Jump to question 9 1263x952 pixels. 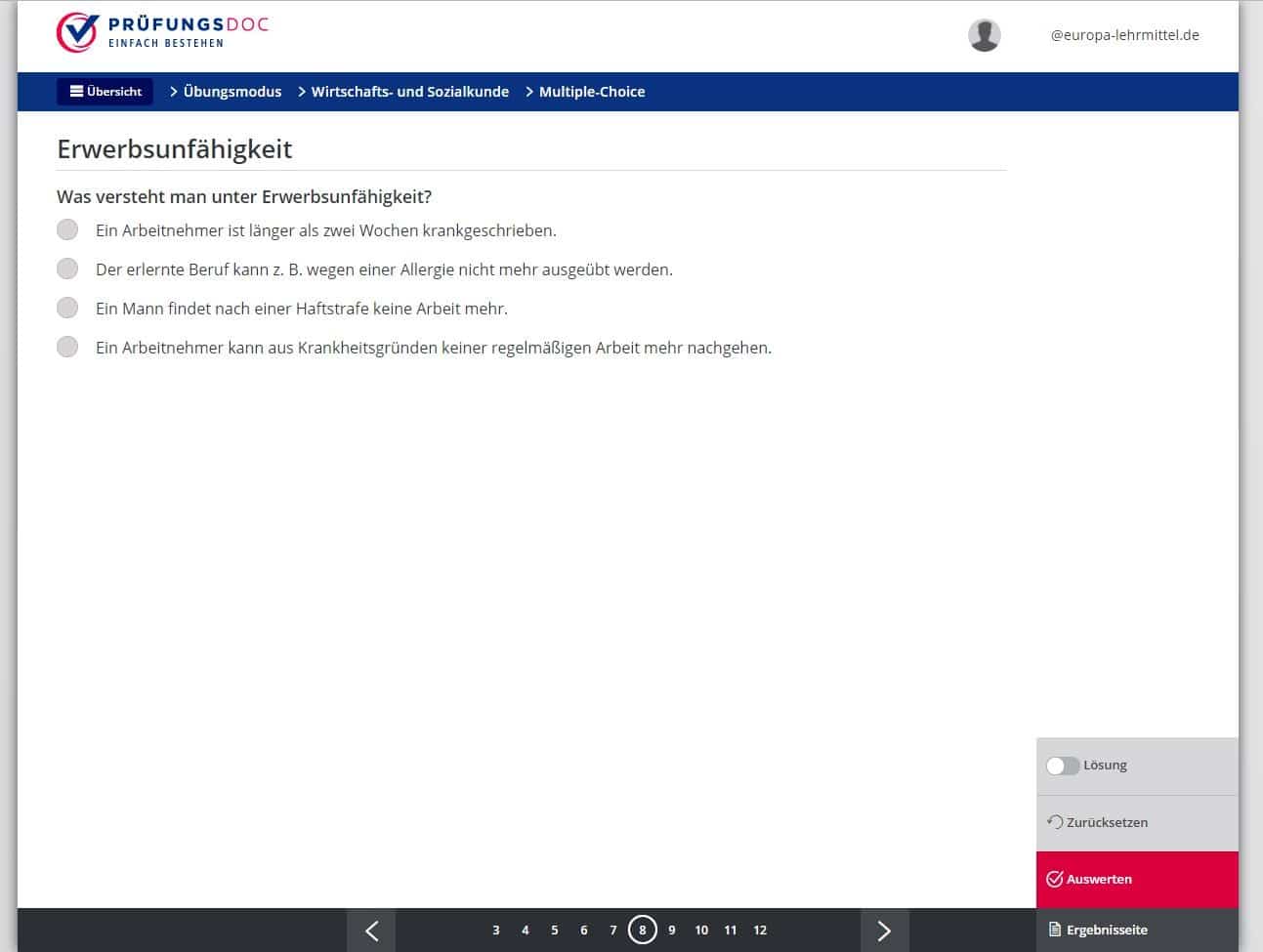tap(672, 931)
